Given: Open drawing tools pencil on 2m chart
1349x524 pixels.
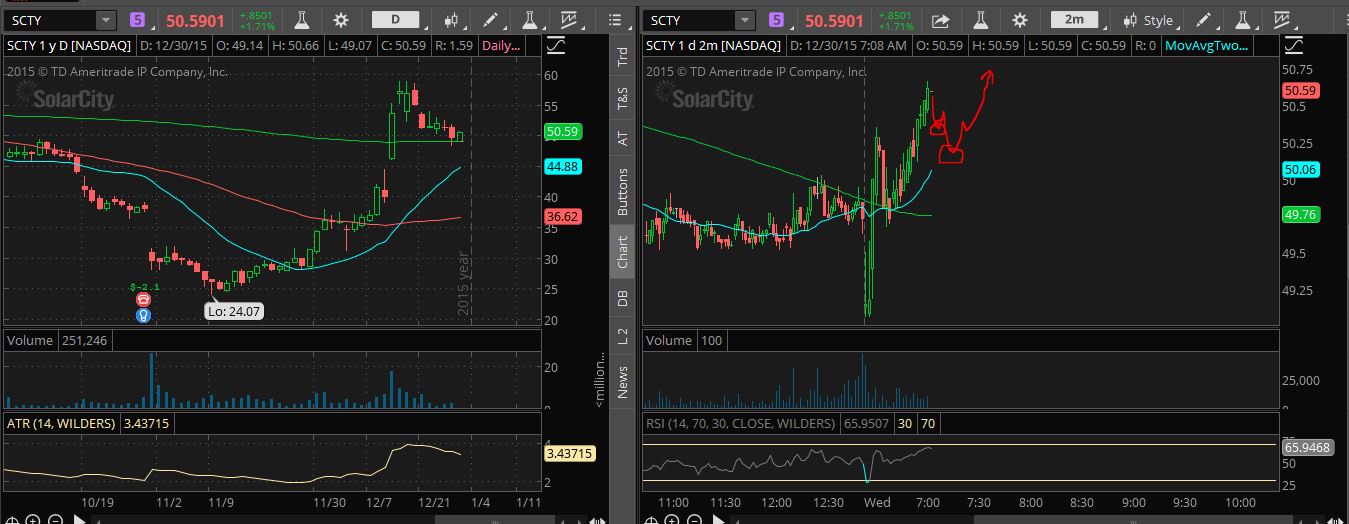Looking at the screenshot, I should (x=1204, y=20).
